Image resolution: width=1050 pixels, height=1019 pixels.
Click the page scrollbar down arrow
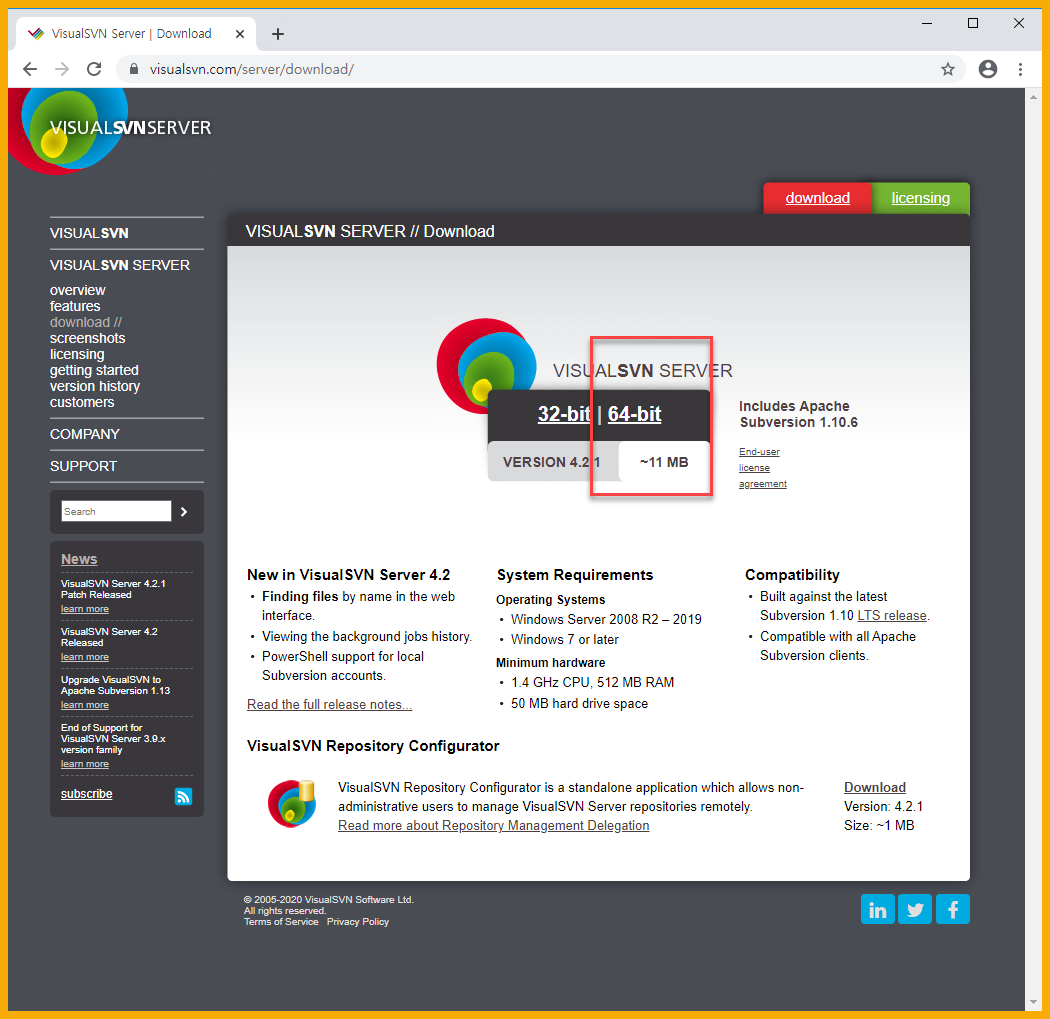(1033, 1002)
